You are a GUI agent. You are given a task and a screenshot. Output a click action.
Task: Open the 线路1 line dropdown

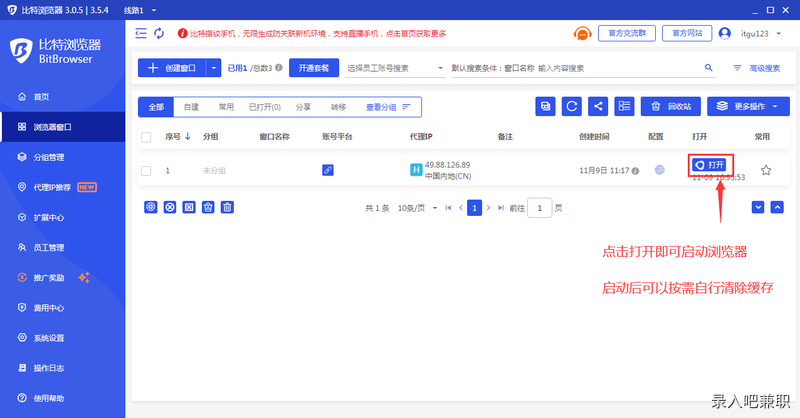click(140, 10)
